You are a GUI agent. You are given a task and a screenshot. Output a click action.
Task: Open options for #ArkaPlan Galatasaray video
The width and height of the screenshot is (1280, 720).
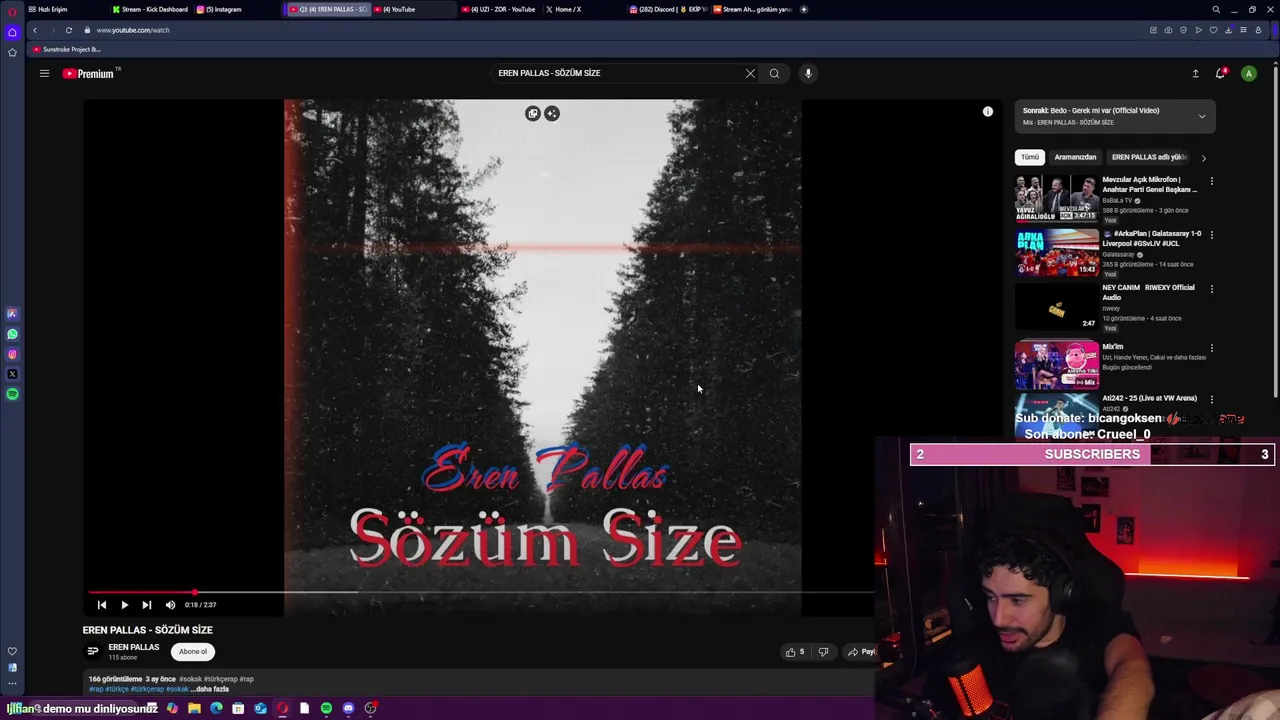1211,235
